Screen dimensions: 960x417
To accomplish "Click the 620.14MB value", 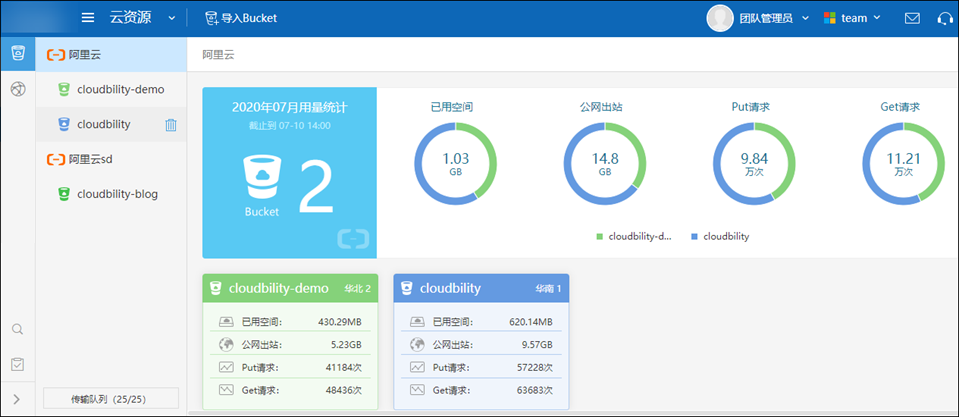I will [531, 322].
